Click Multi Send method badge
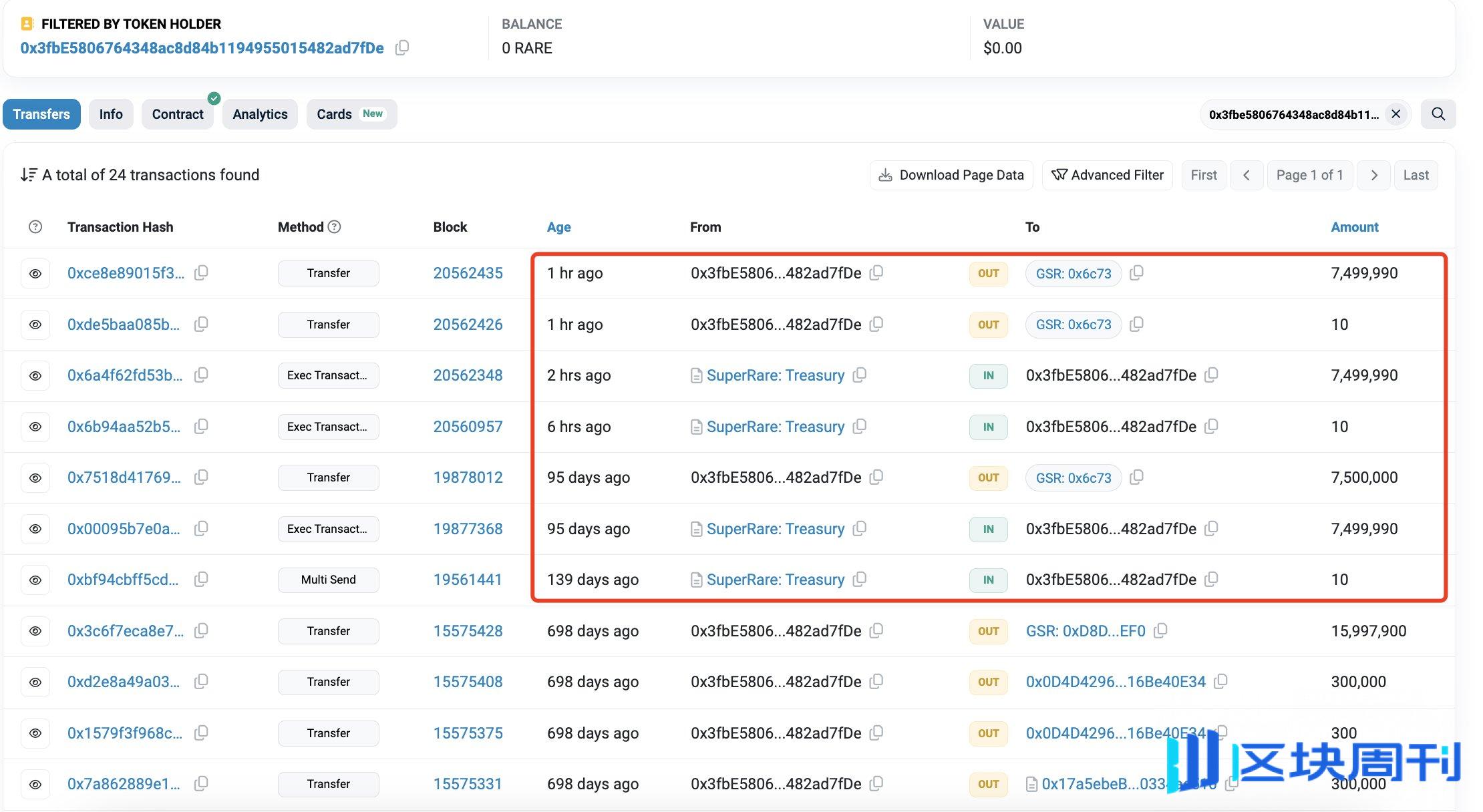Image resolution: width=1483 pixels, height=812 pixels. point(328,580)
